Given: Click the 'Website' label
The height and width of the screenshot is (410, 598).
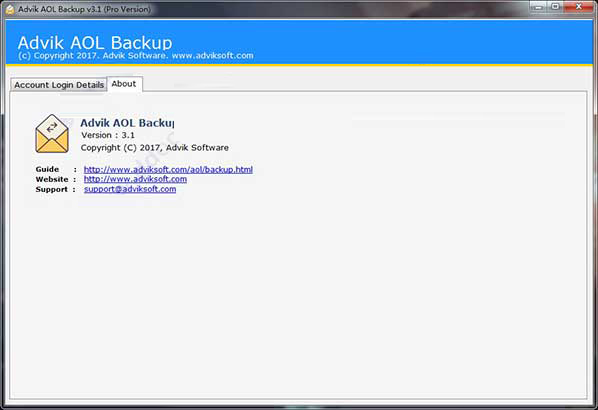Looking at the screenshot, I should point(52,179).
